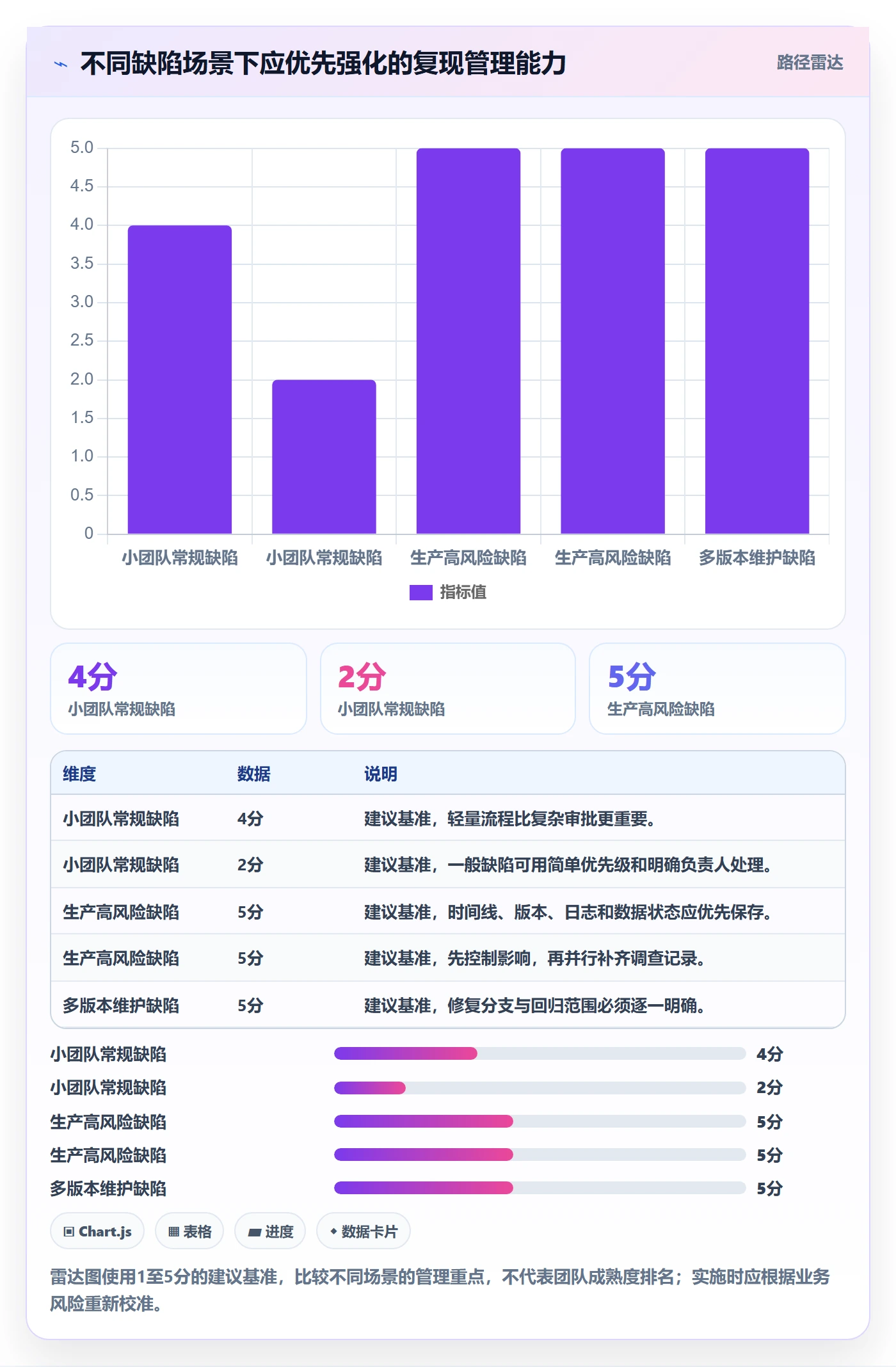
Task: Click the 2分 progress bar
Action: (x=540, y=1087)
